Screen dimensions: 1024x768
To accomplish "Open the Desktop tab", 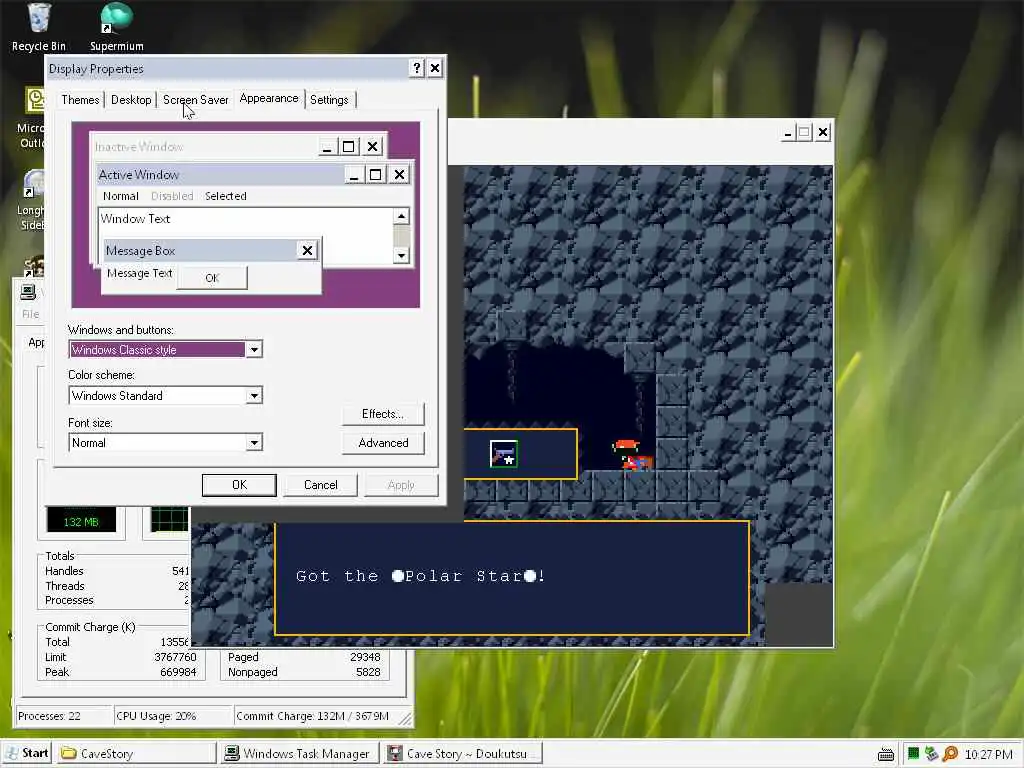I will 131,100.
